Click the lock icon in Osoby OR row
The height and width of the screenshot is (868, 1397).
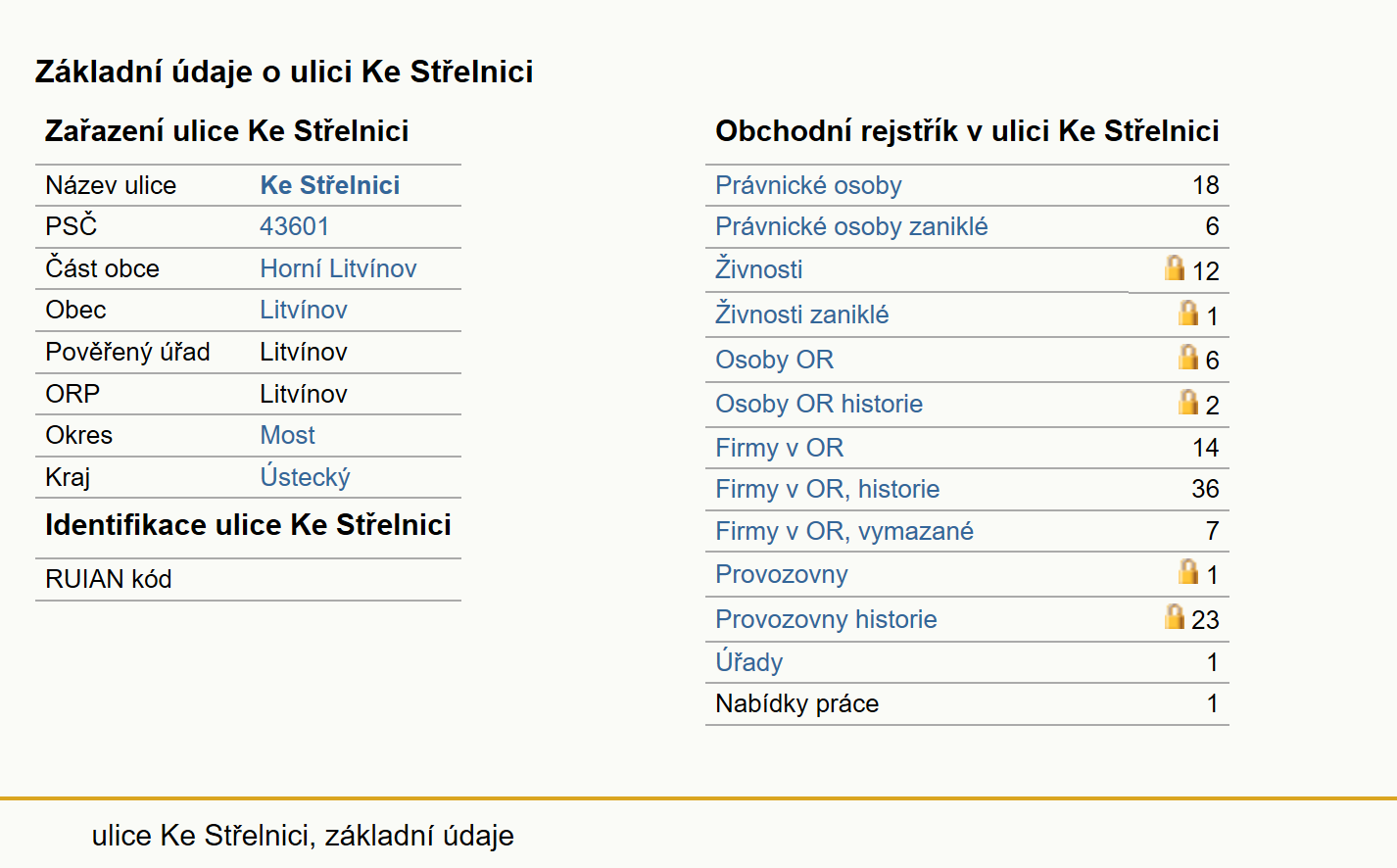point(1187,357)
